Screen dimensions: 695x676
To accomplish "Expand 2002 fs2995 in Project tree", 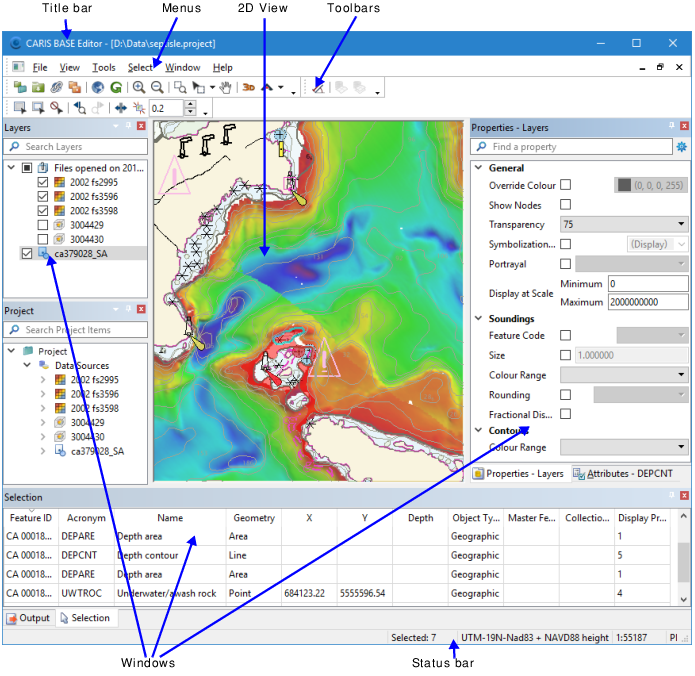I will (43, 380).
